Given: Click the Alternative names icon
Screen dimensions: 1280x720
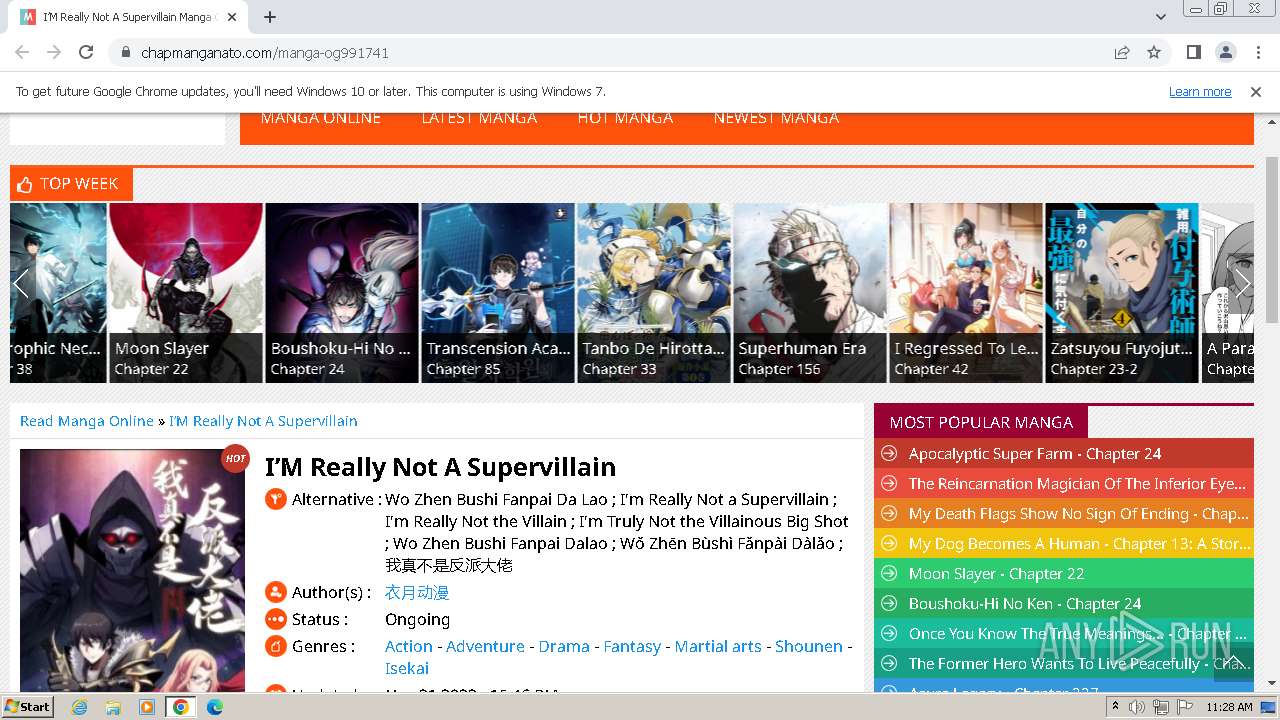Looking at the screenshot, I should (276, 499).
